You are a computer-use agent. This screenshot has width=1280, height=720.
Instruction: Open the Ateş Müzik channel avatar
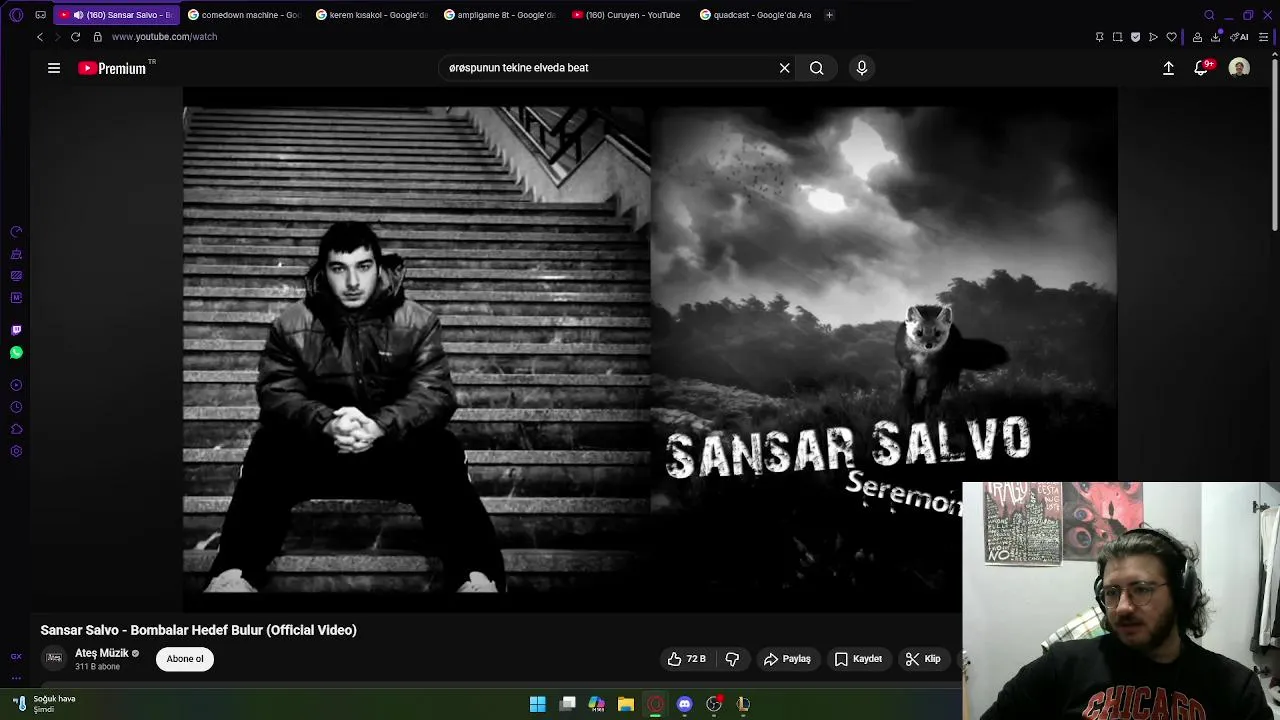point(54,658)
